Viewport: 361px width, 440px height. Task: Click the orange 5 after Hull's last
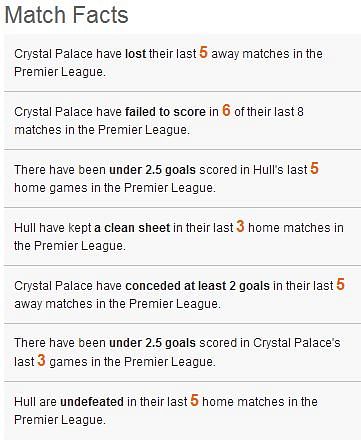[314, 168]
